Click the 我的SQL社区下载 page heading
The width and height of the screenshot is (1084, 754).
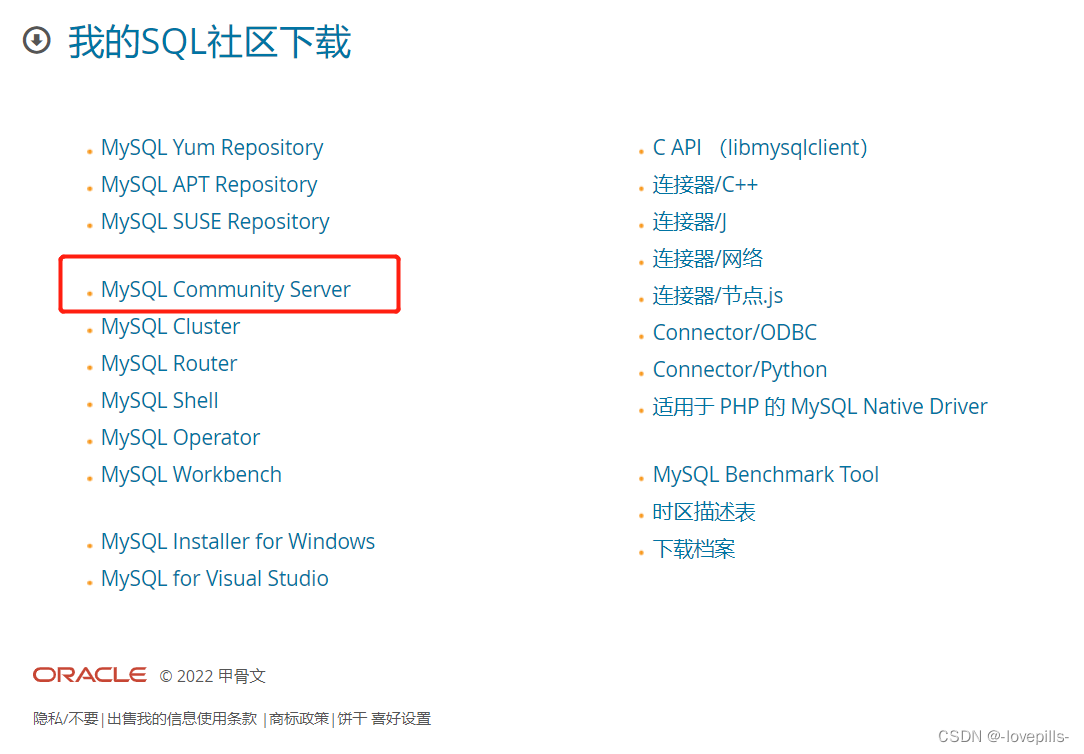click(x=210, y=43)
